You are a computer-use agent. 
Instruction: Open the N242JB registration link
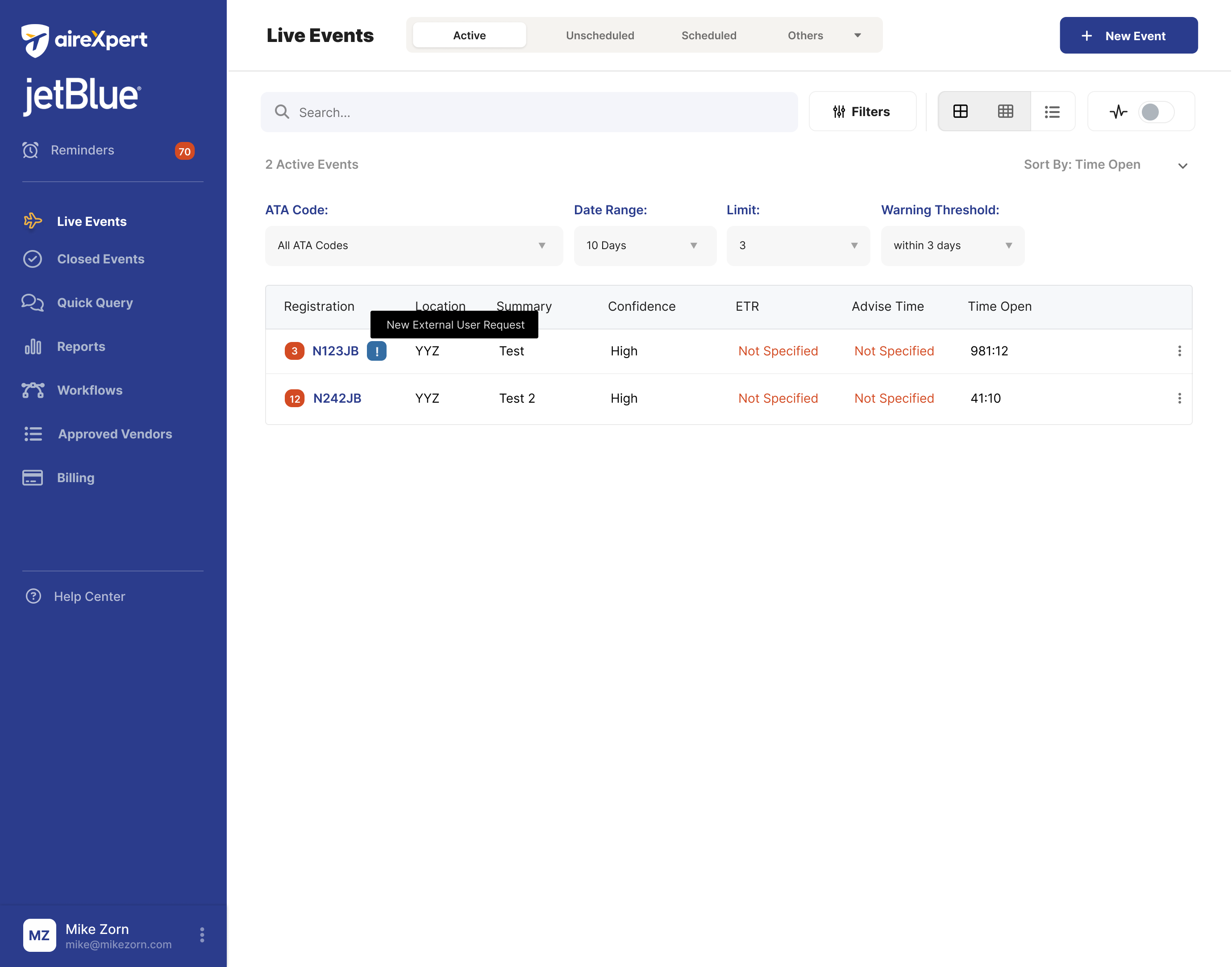coord(337,399)
